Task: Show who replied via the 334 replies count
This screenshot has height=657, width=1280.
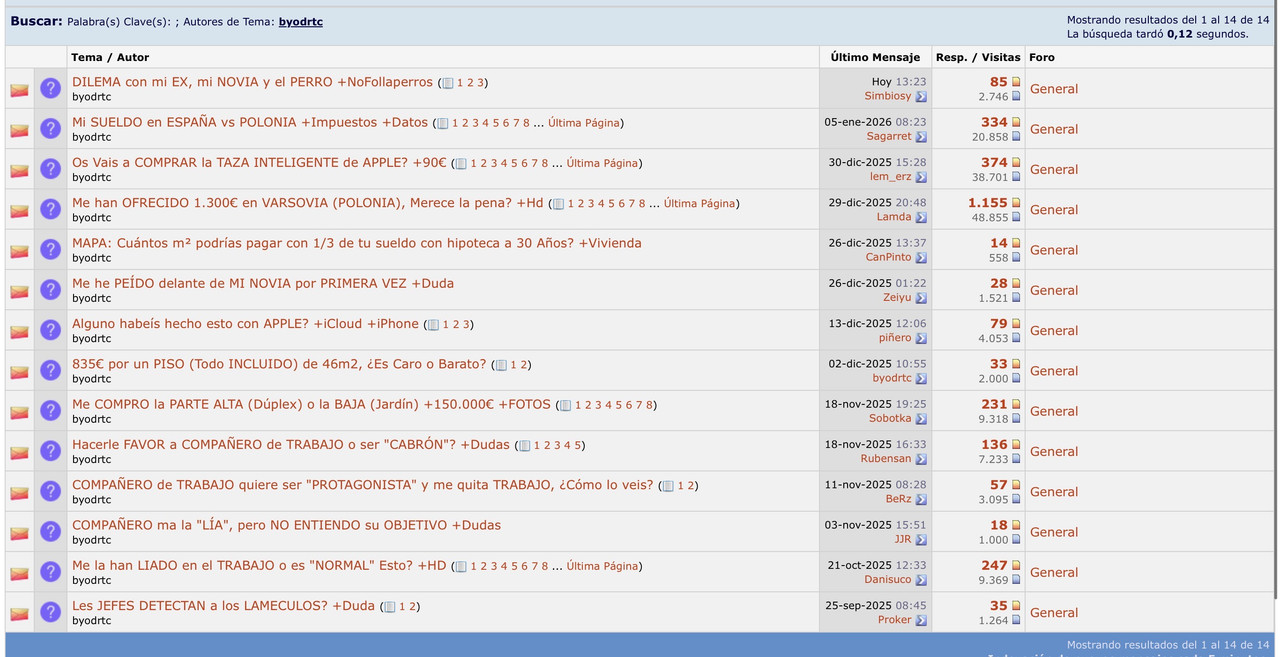Action: (994, 122)
